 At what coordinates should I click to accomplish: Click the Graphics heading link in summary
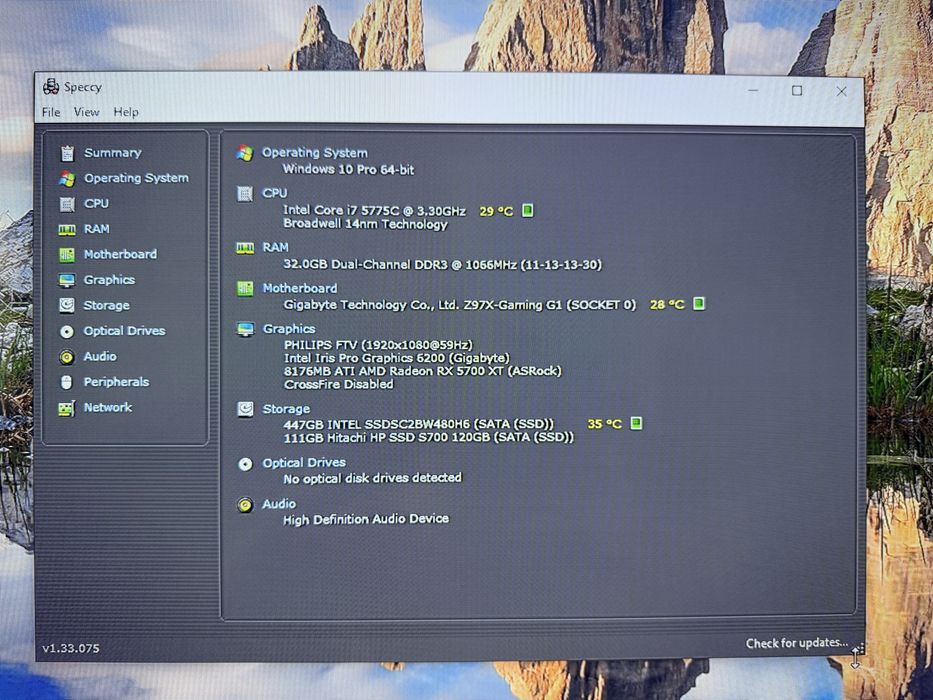(289, 329)
